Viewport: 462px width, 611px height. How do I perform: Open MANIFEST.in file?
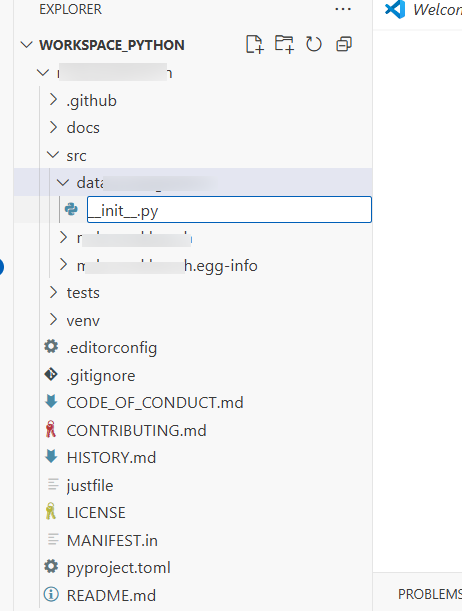[x=112, y=540]
